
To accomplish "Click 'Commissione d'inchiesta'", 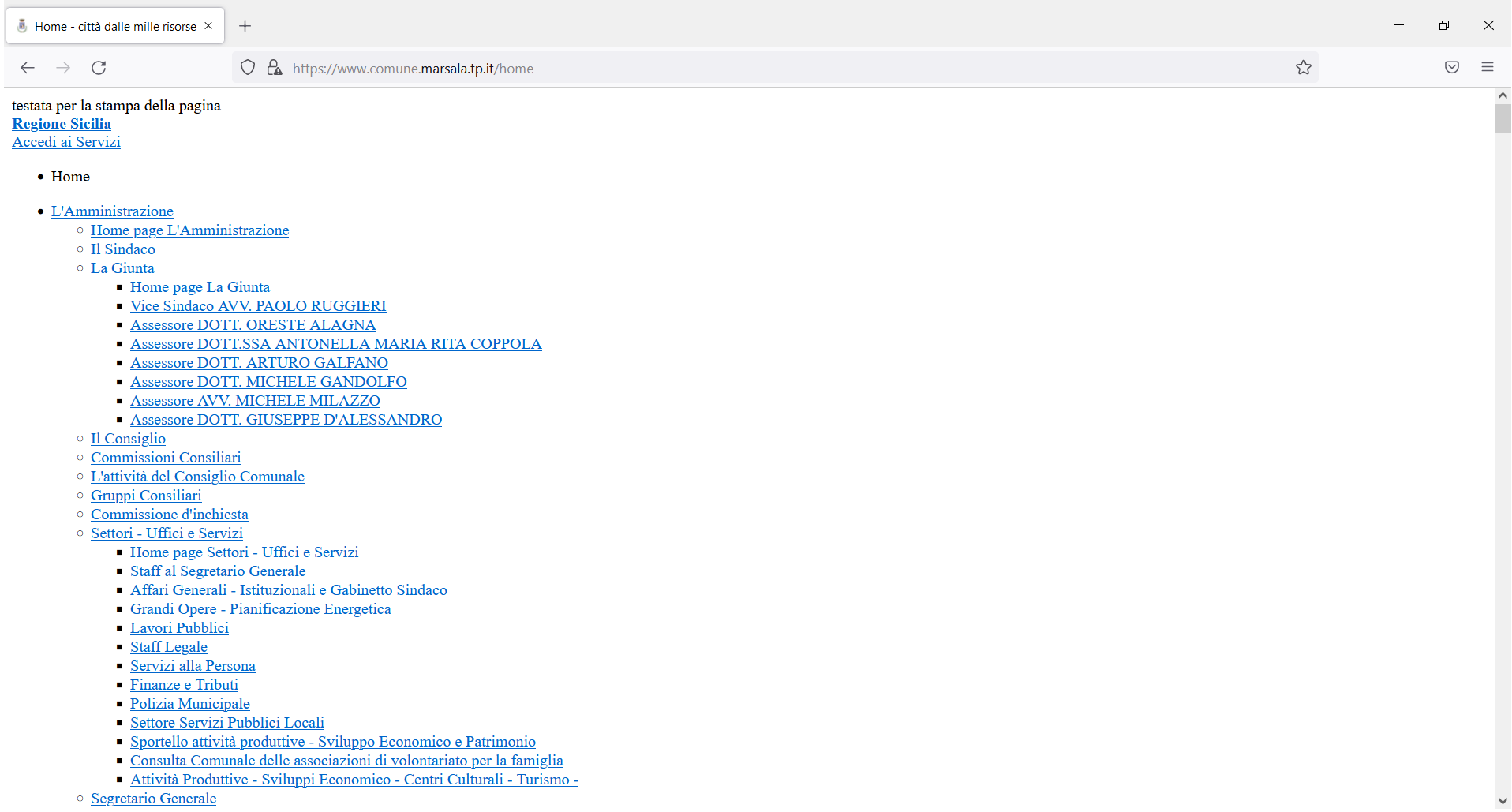I will [169, 515].
